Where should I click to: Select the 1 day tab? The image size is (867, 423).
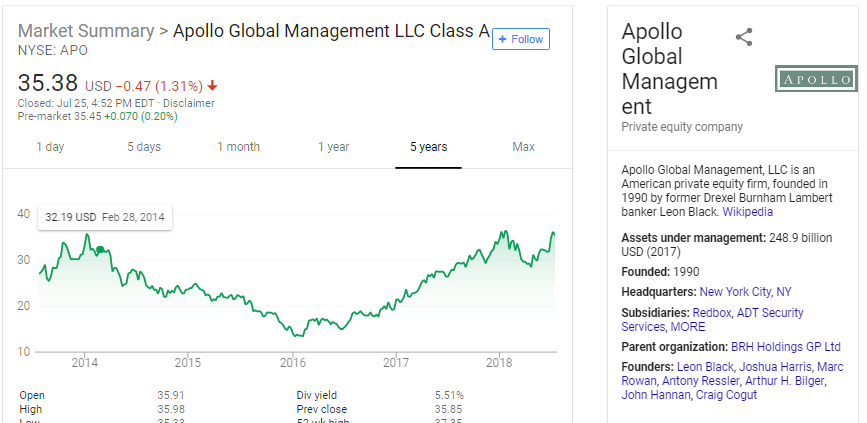[x=50, y=147]
